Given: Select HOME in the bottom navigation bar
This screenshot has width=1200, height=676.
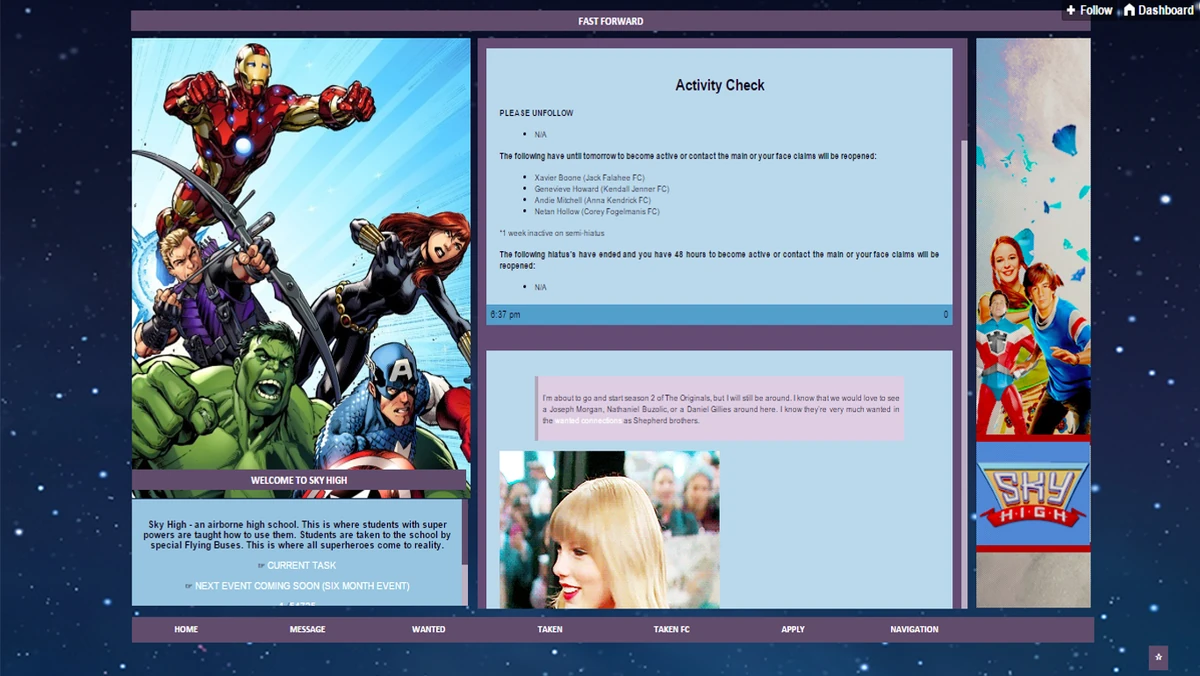Looking at the screenshot, I should pyautogui.click(x=185, y=629).
